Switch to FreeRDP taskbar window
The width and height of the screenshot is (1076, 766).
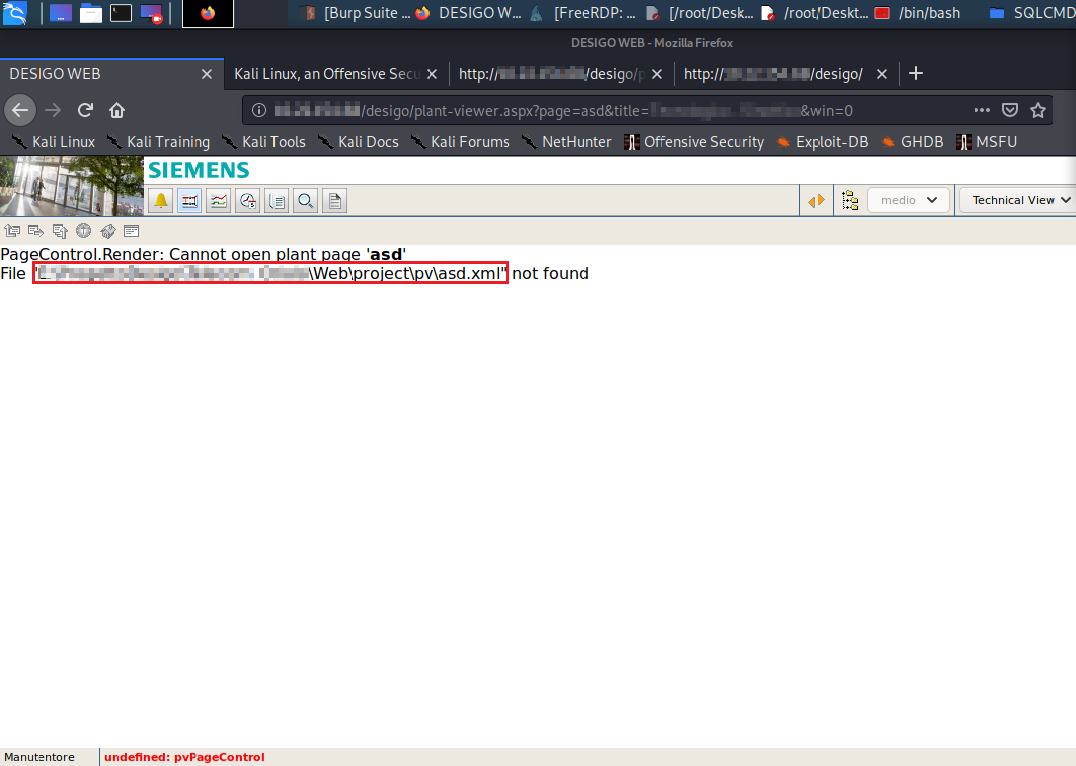[x=583, y=13]
